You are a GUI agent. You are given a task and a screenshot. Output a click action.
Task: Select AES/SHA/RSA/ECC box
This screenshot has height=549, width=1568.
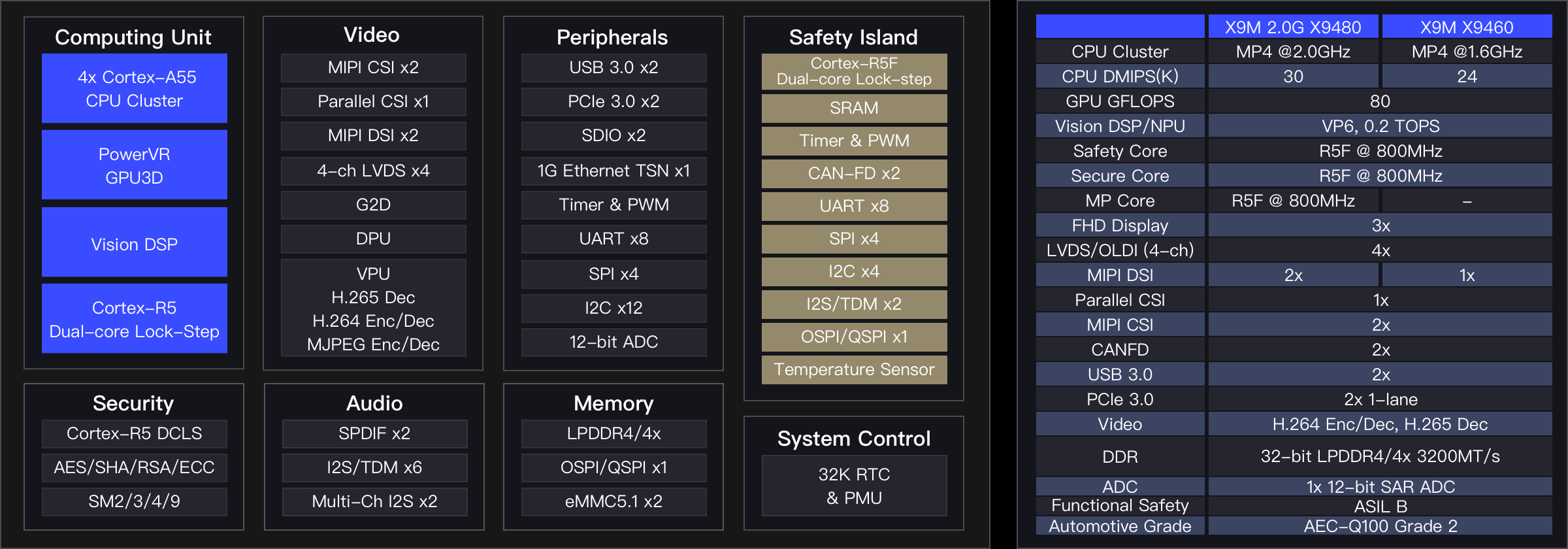(x=135, y=468)
